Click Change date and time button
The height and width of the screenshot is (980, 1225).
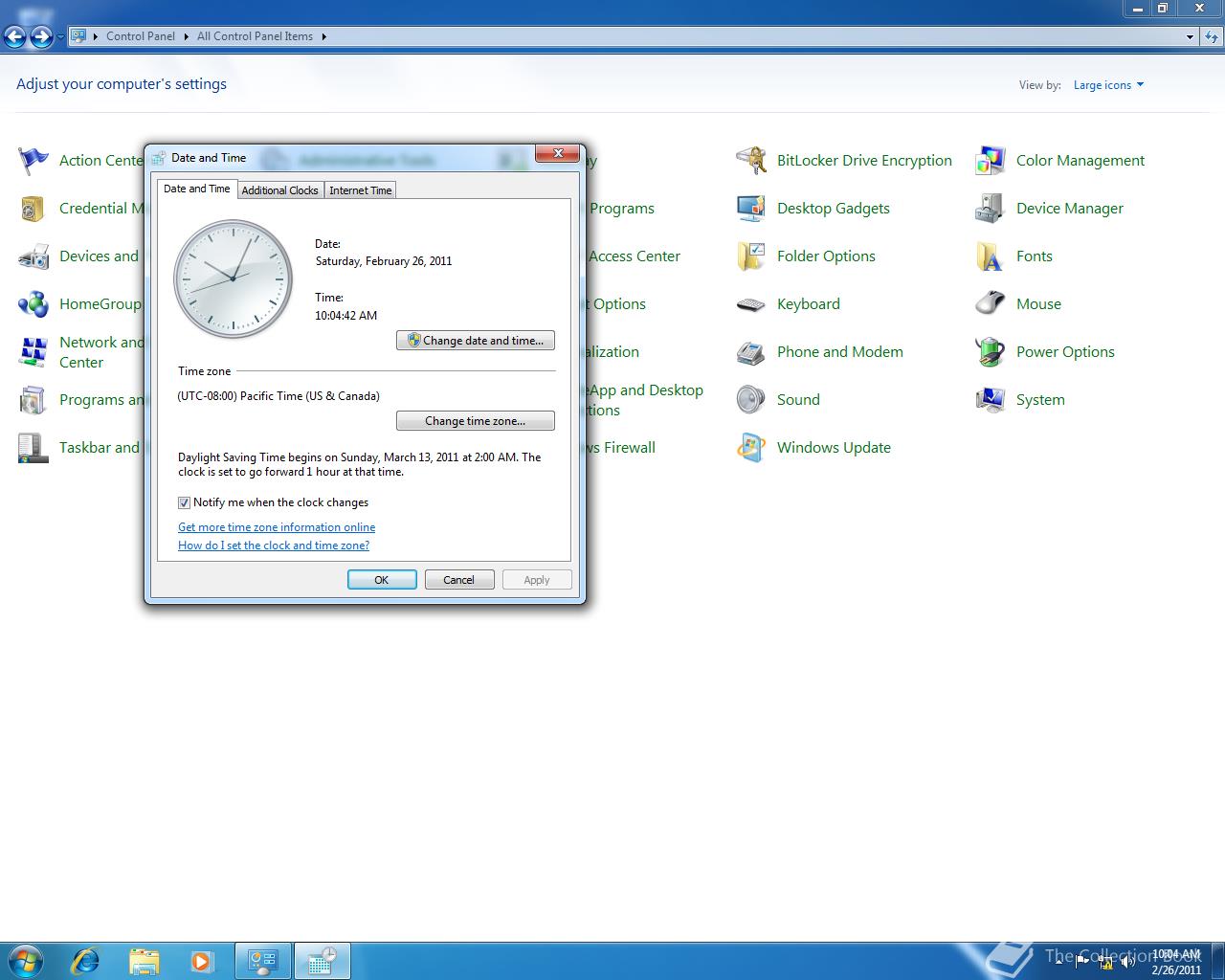(476, 341)
